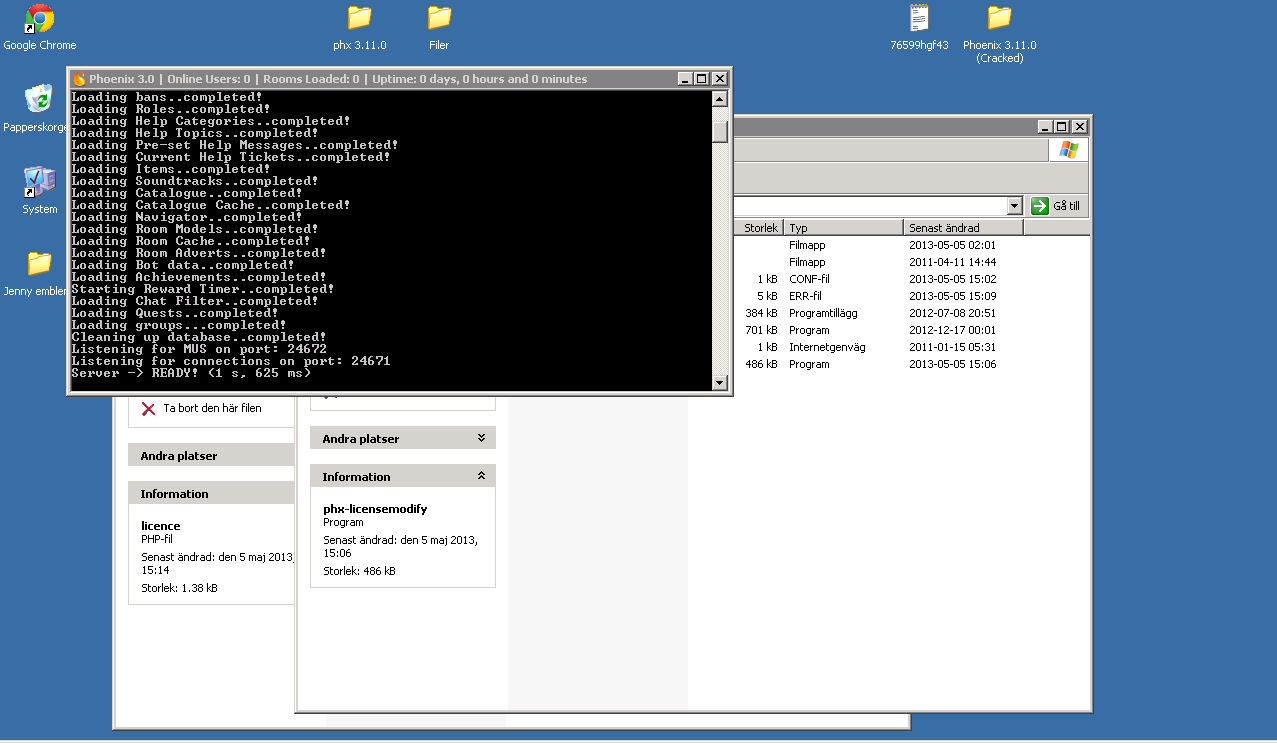Sort by the Senast ändrad column header

(x=963, y=228)
